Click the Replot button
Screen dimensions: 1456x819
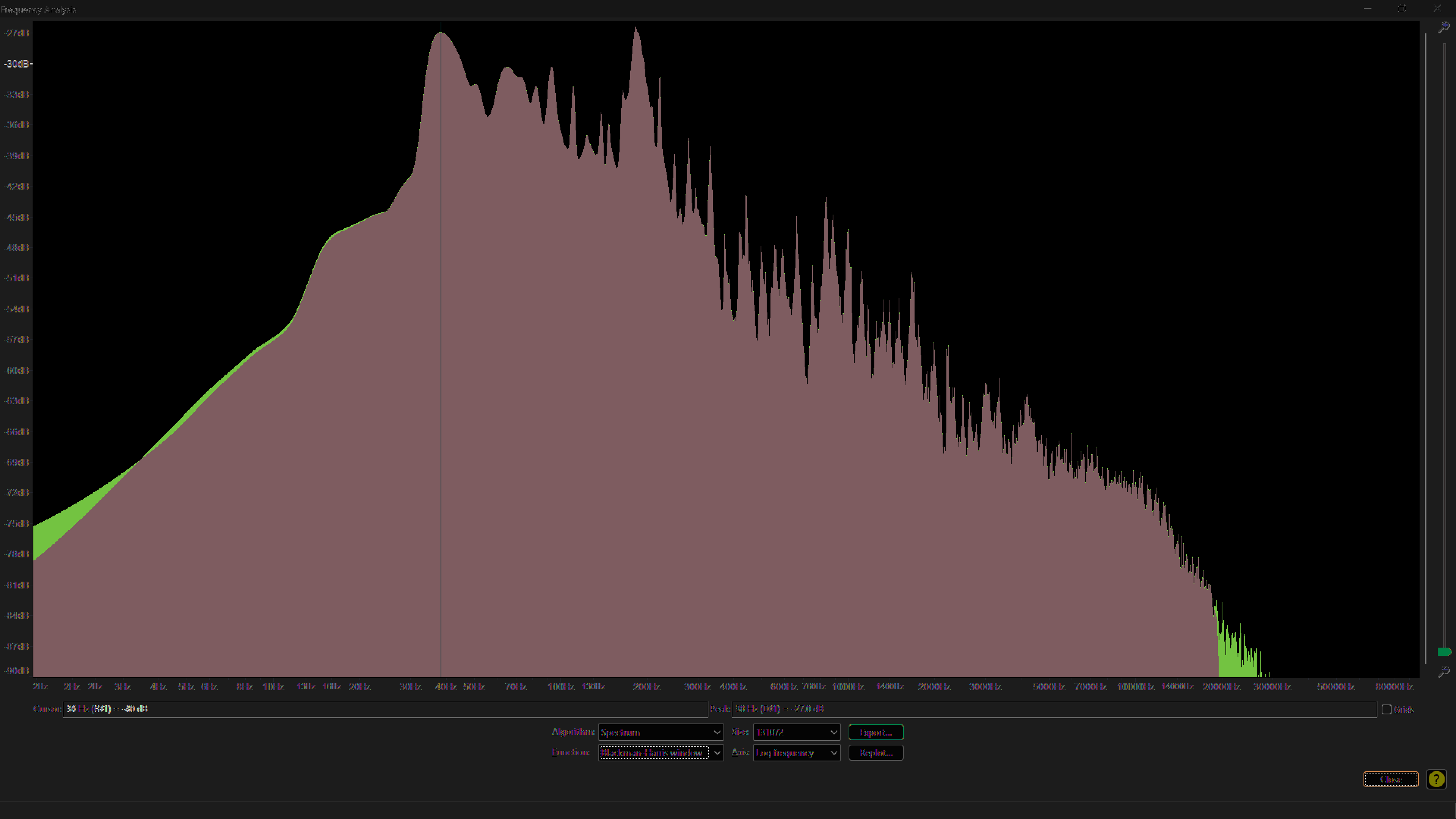tap(875, 752)
